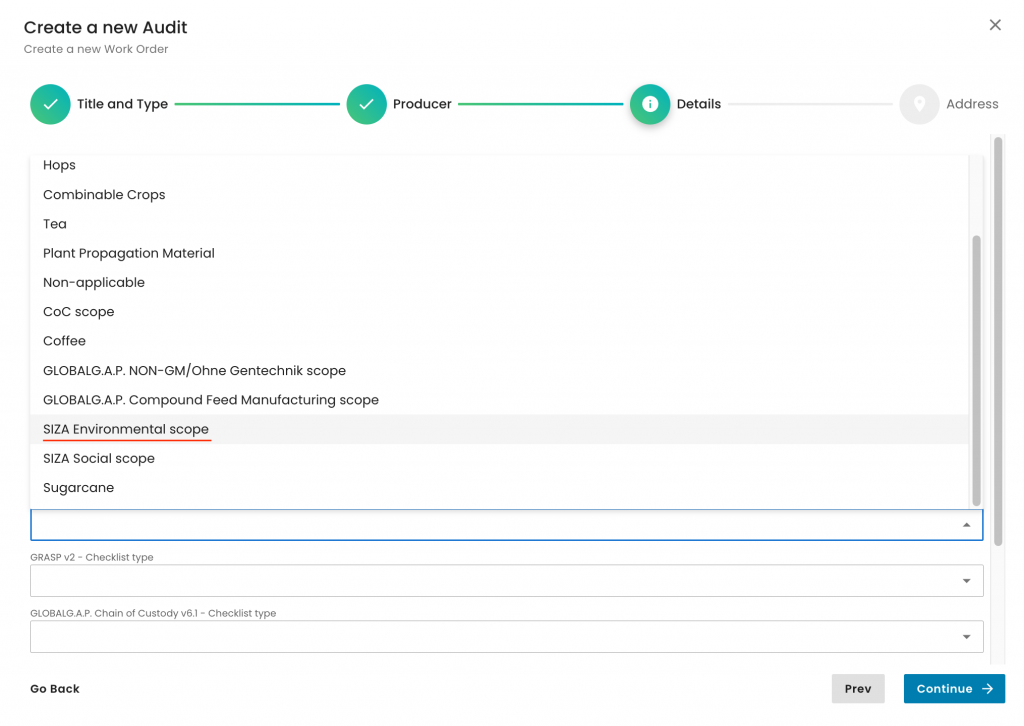This screenshot has height=726, width=1024.
Task: Pick Coffee in the scope list
Action: (x=64, y=341)
